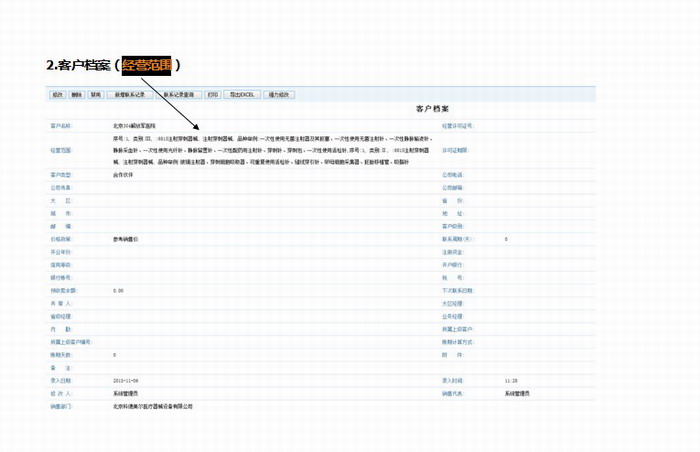Click the highlighted 经营范围 heading label

pos(147,66)
